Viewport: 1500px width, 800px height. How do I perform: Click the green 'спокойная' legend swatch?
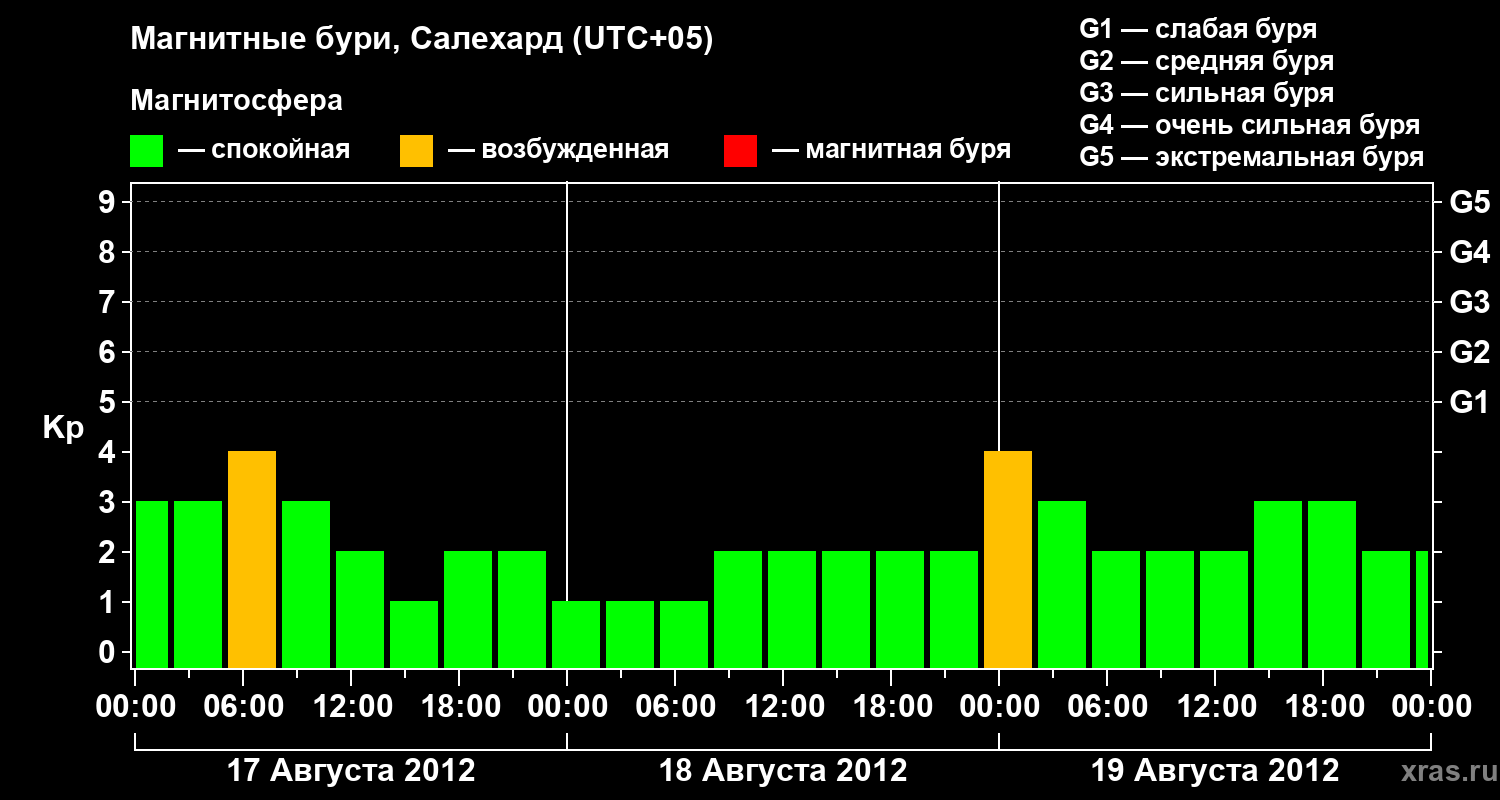147,151
